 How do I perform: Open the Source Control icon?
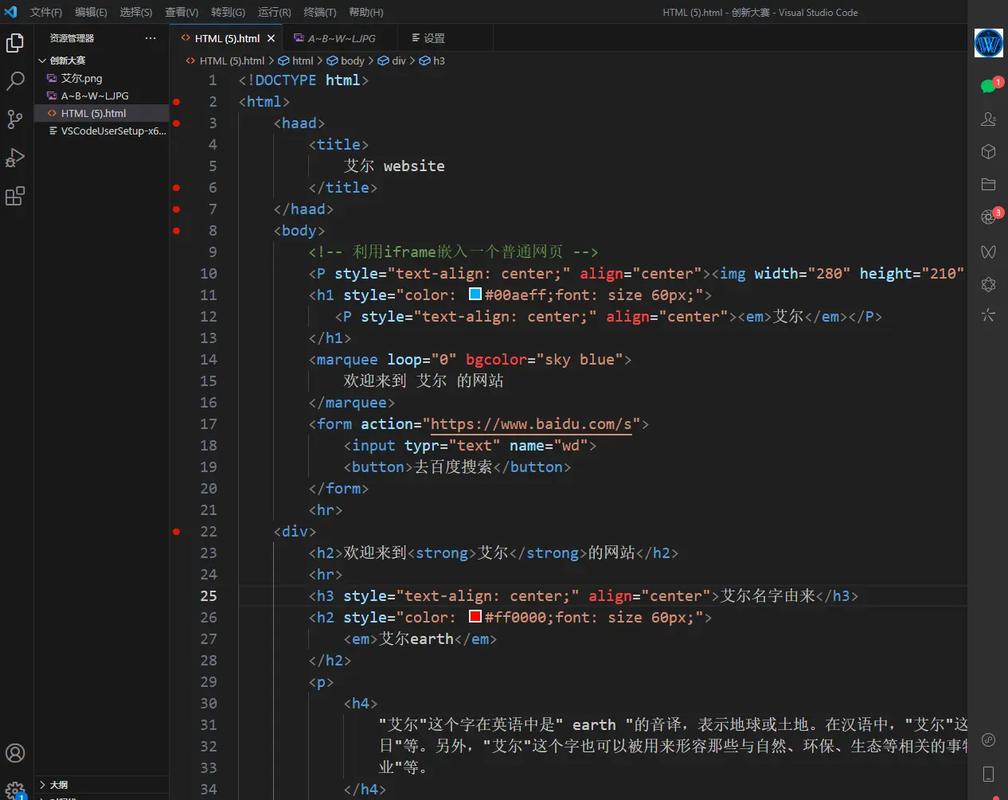coord(15,119)
